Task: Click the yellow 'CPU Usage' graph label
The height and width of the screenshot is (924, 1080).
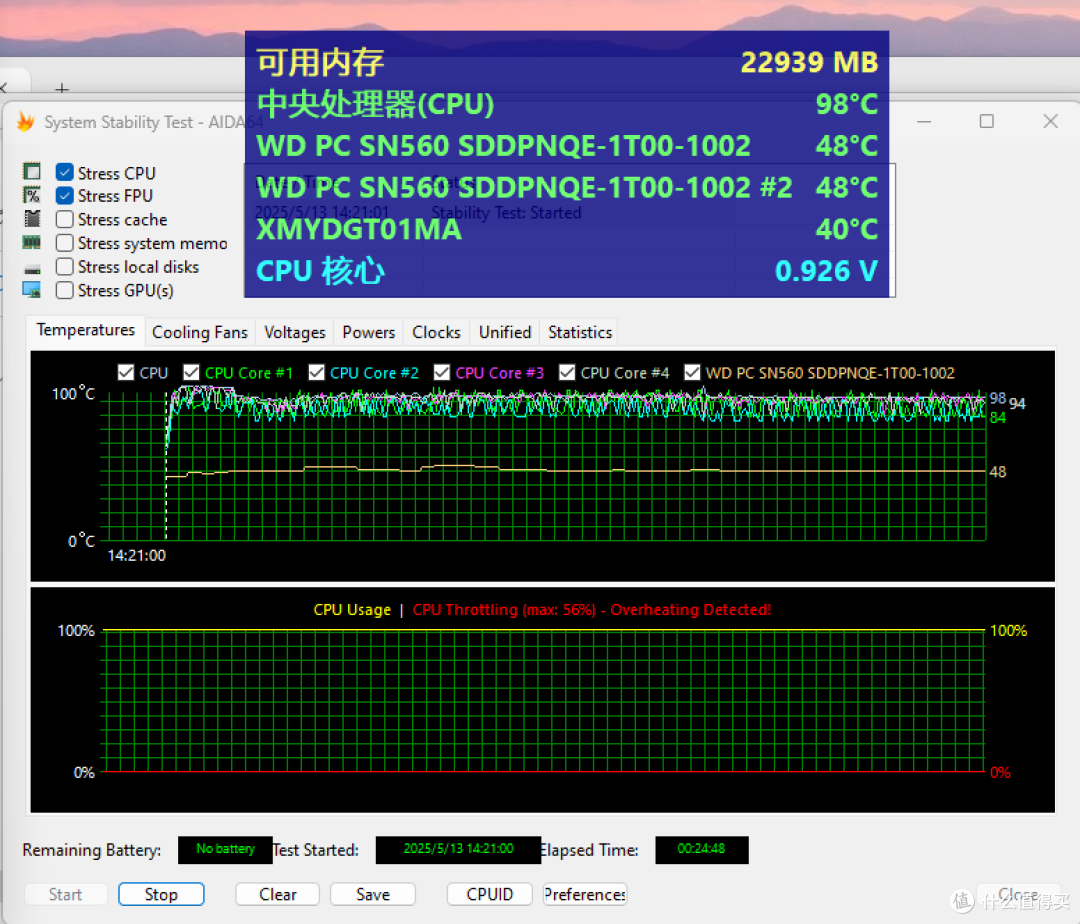Action: 352,610
